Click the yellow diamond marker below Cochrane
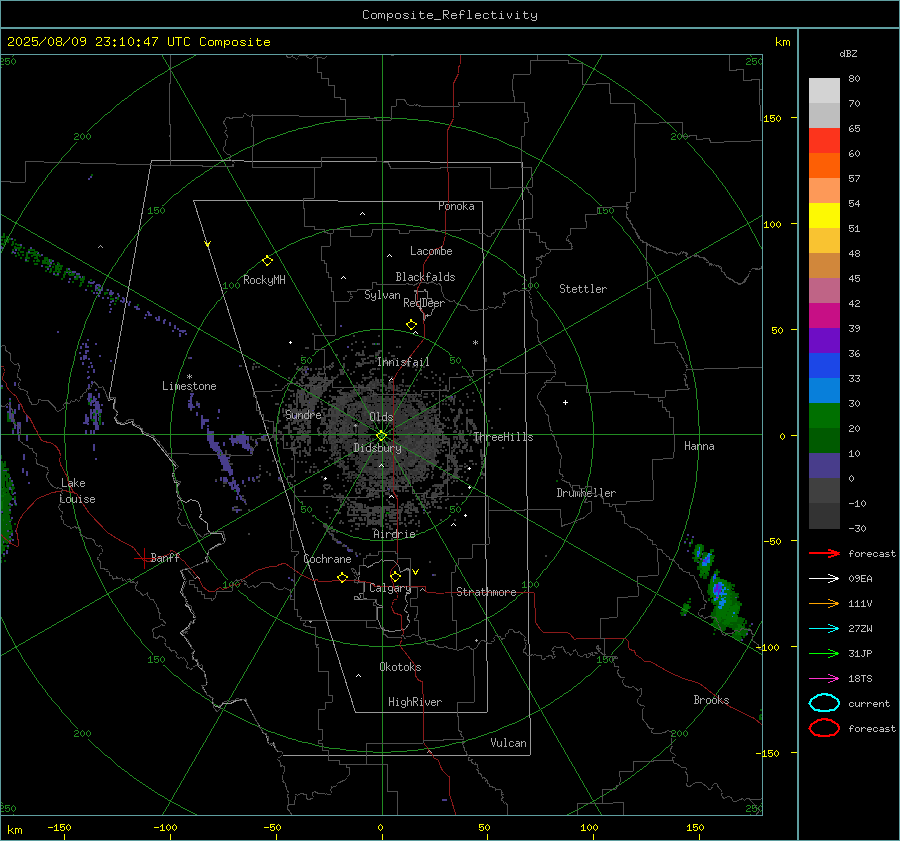Image resolution: width=900 pixels, height=841 pixels. [343, 578]
